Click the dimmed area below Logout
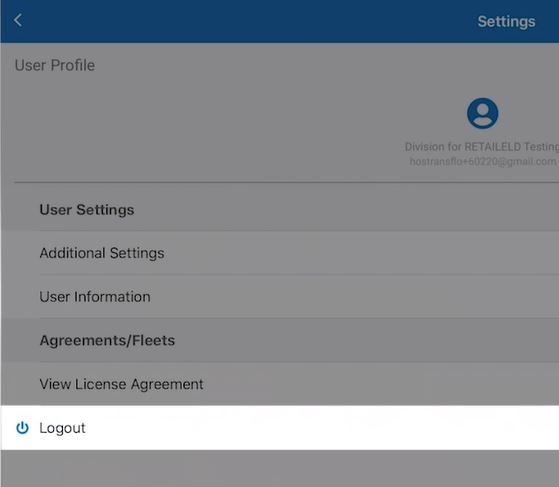The height and width of the screenshot is (487, 559). pos(280,468)
